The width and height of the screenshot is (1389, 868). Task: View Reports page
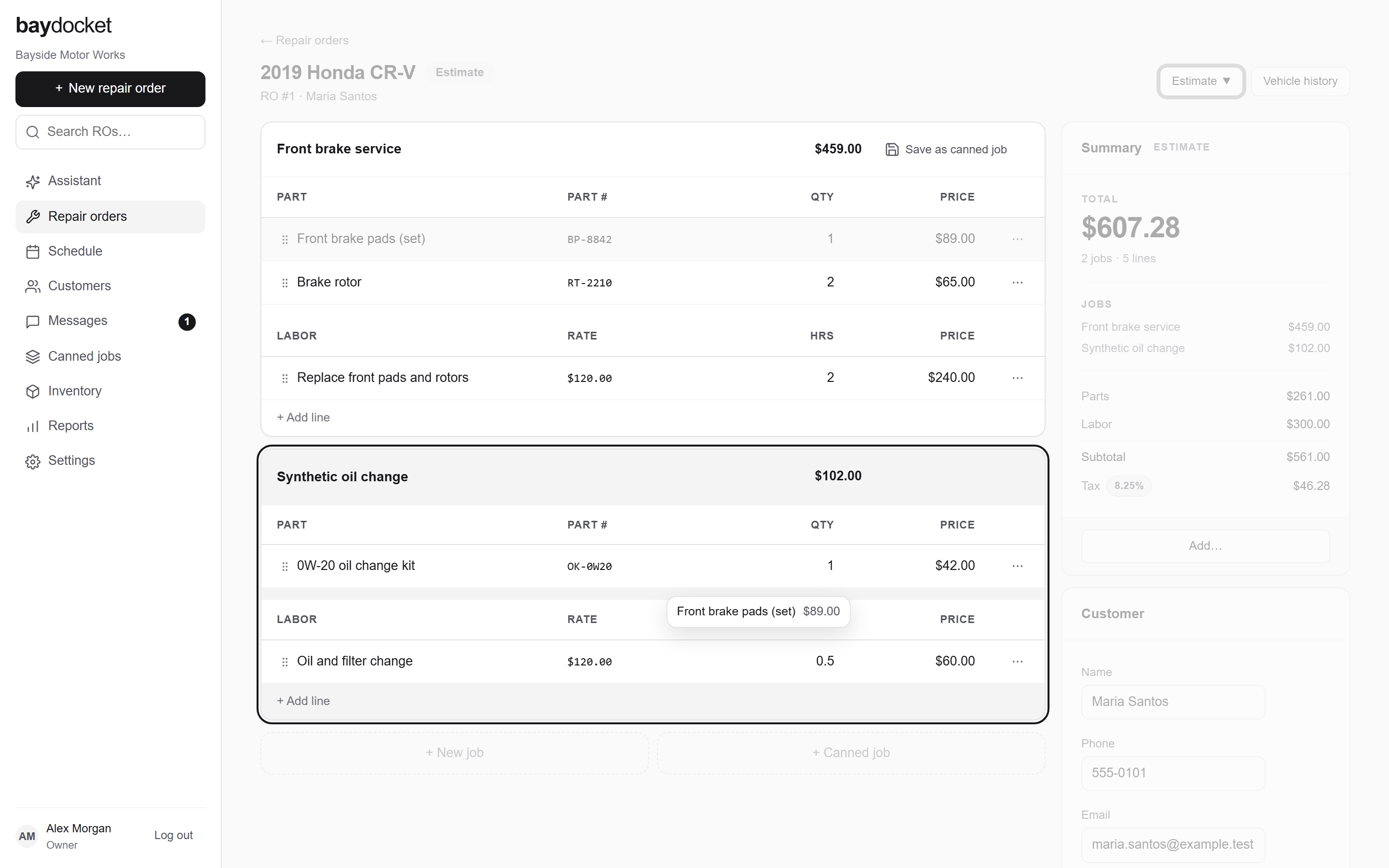coord(110,426)
